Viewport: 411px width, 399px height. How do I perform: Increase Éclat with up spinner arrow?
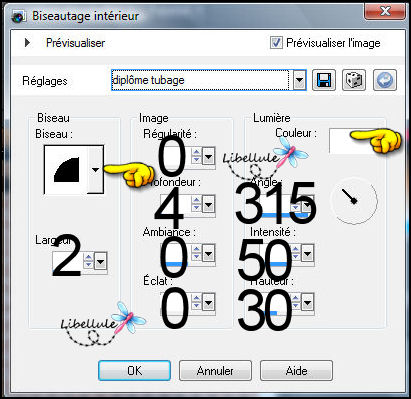tap(196, 299)
